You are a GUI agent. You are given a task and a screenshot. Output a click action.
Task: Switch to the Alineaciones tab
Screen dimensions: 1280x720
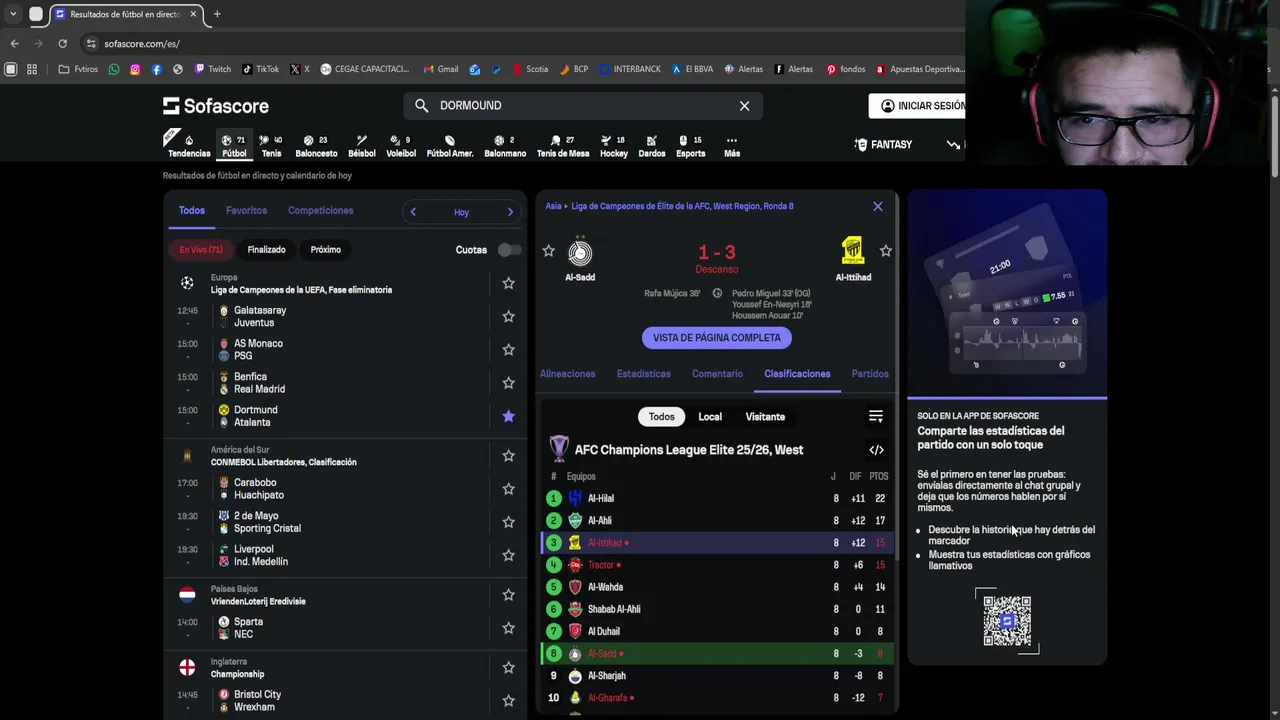pyautogui.click(x=568, y=374)
